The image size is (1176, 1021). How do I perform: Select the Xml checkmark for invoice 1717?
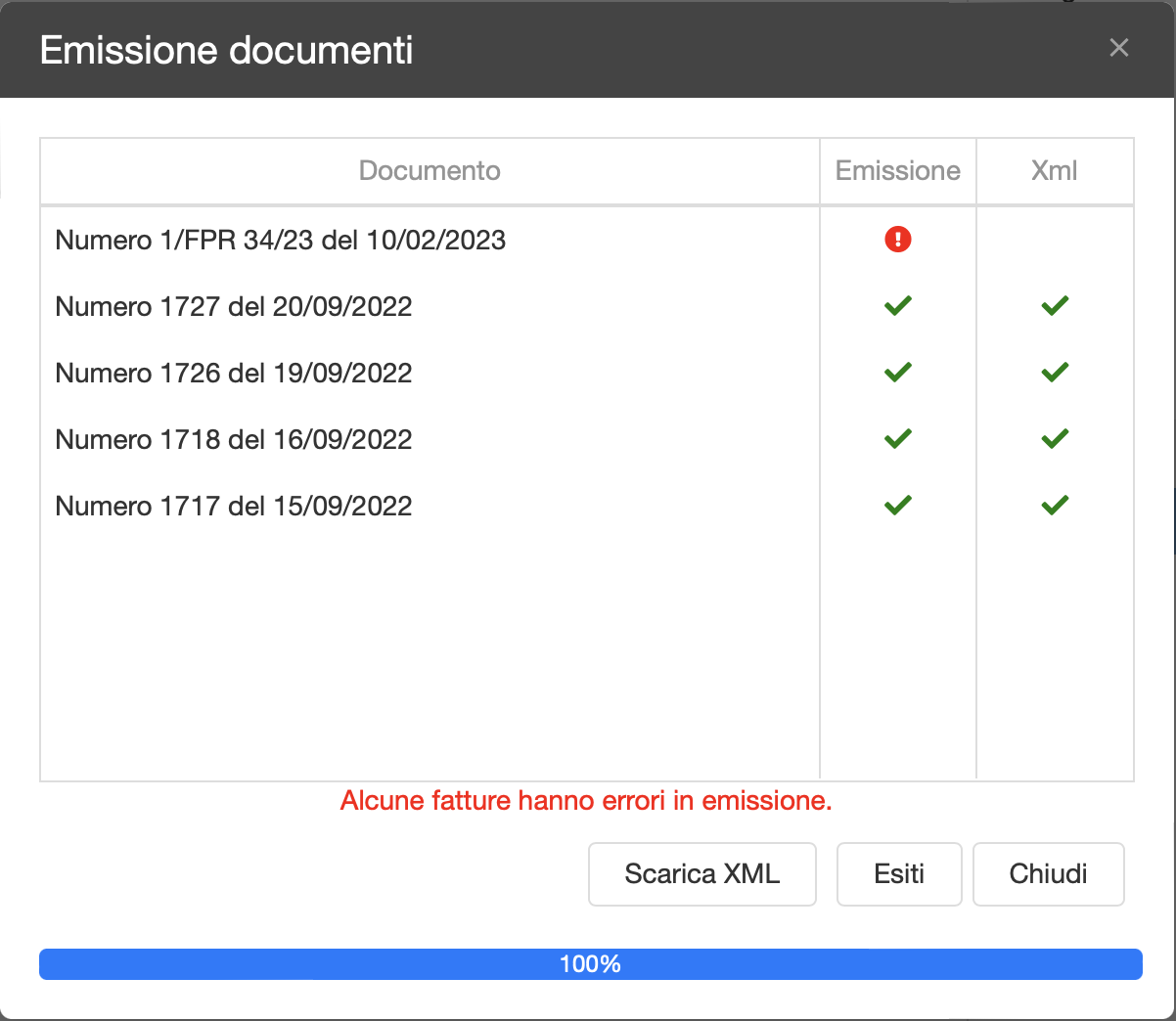pos(1055,505)
